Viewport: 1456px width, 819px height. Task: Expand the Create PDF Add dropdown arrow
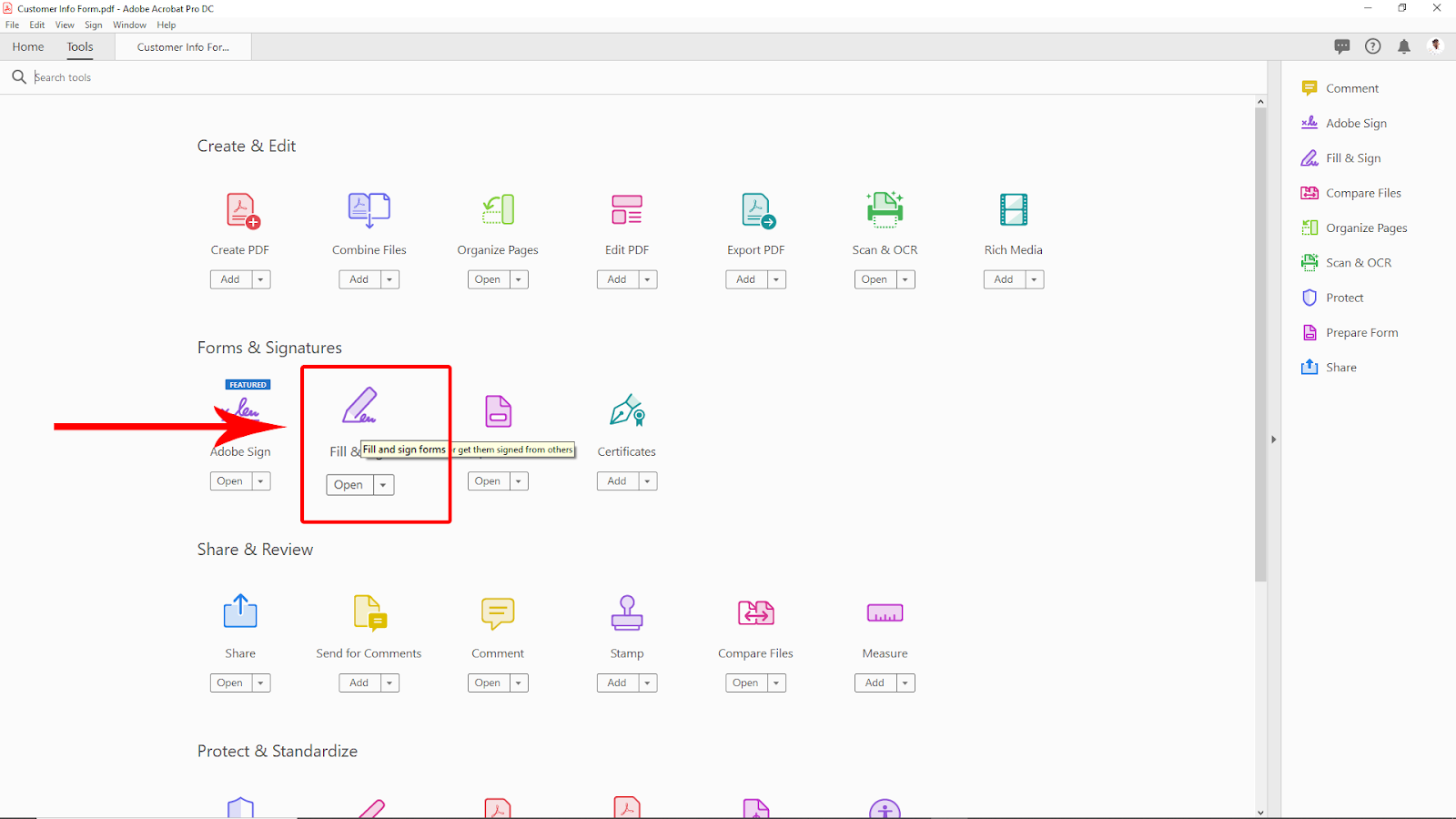pos(261,279)
